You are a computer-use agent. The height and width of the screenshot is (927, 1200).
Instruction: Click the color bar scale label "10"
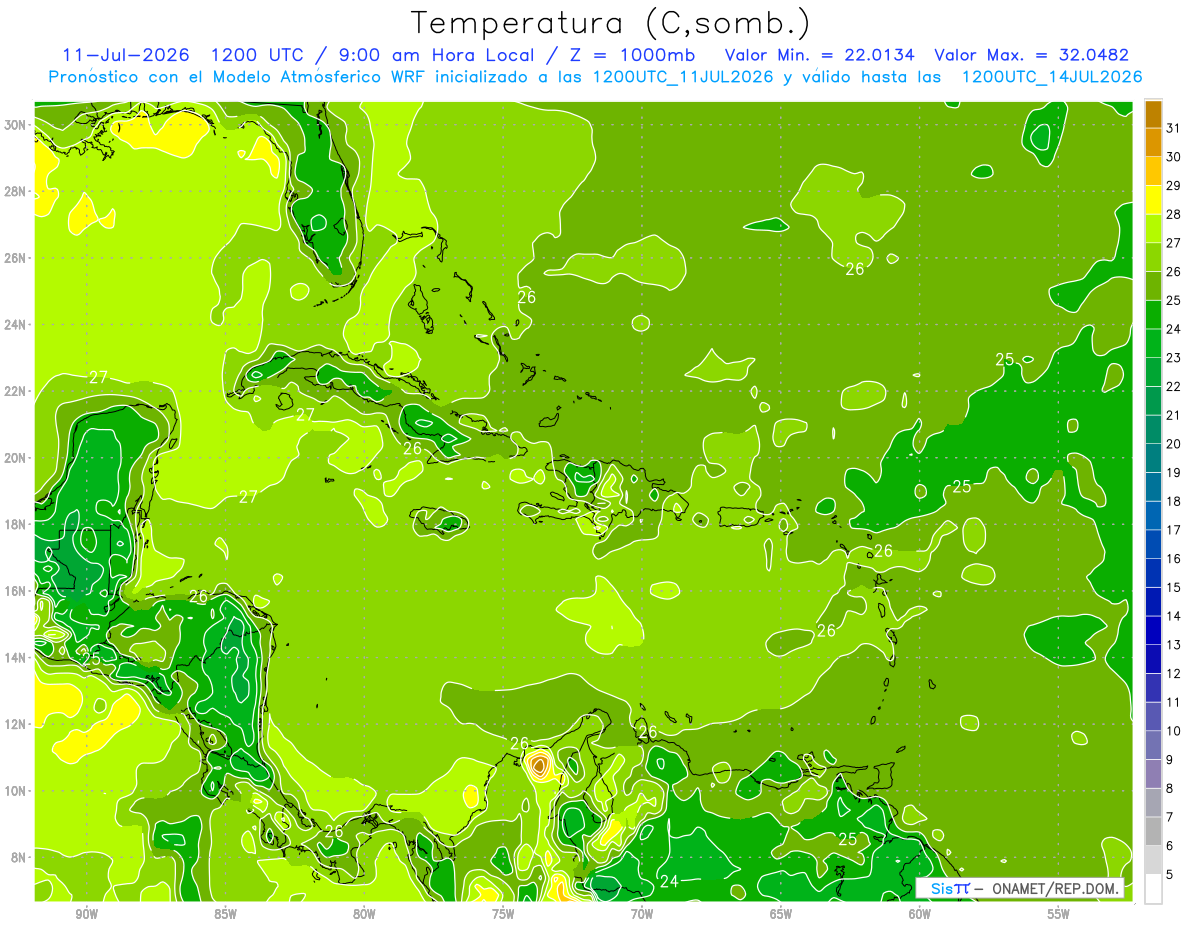pos(1174,731)
